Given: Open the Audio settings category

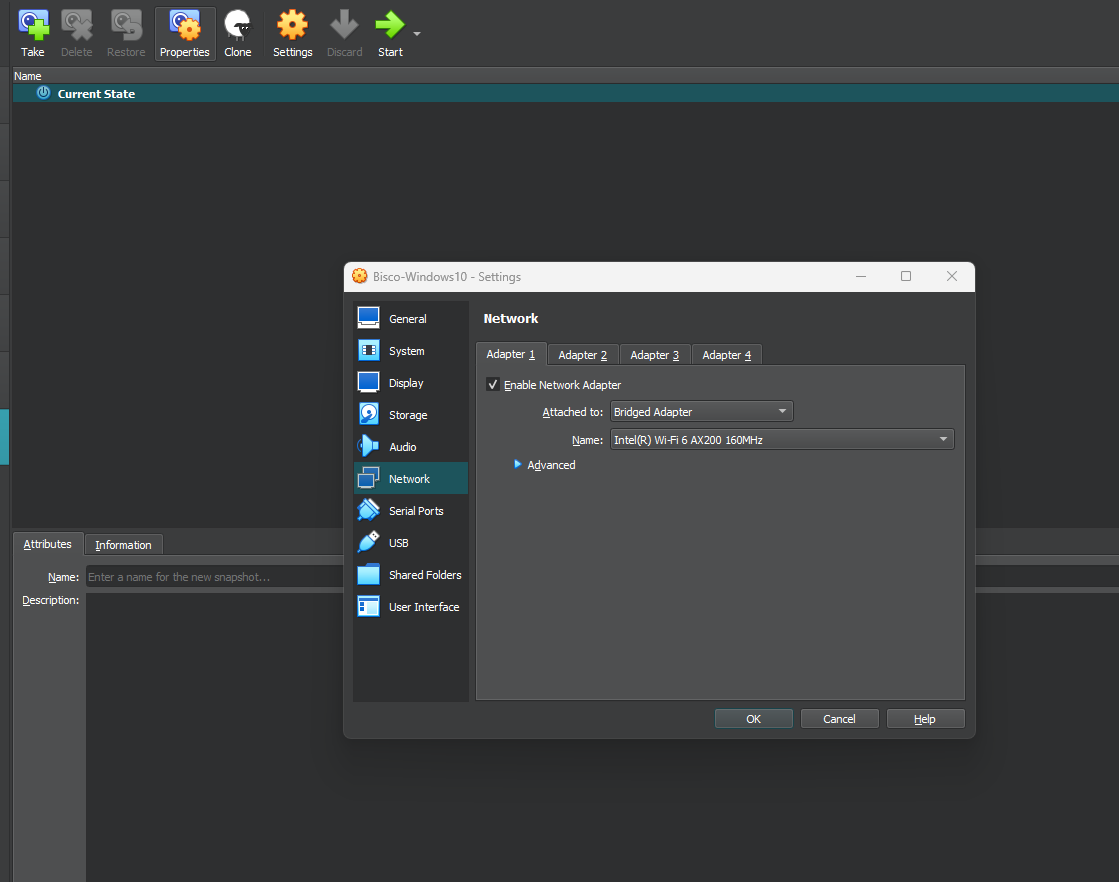Looking at the screenshot, I should point(403,447).
